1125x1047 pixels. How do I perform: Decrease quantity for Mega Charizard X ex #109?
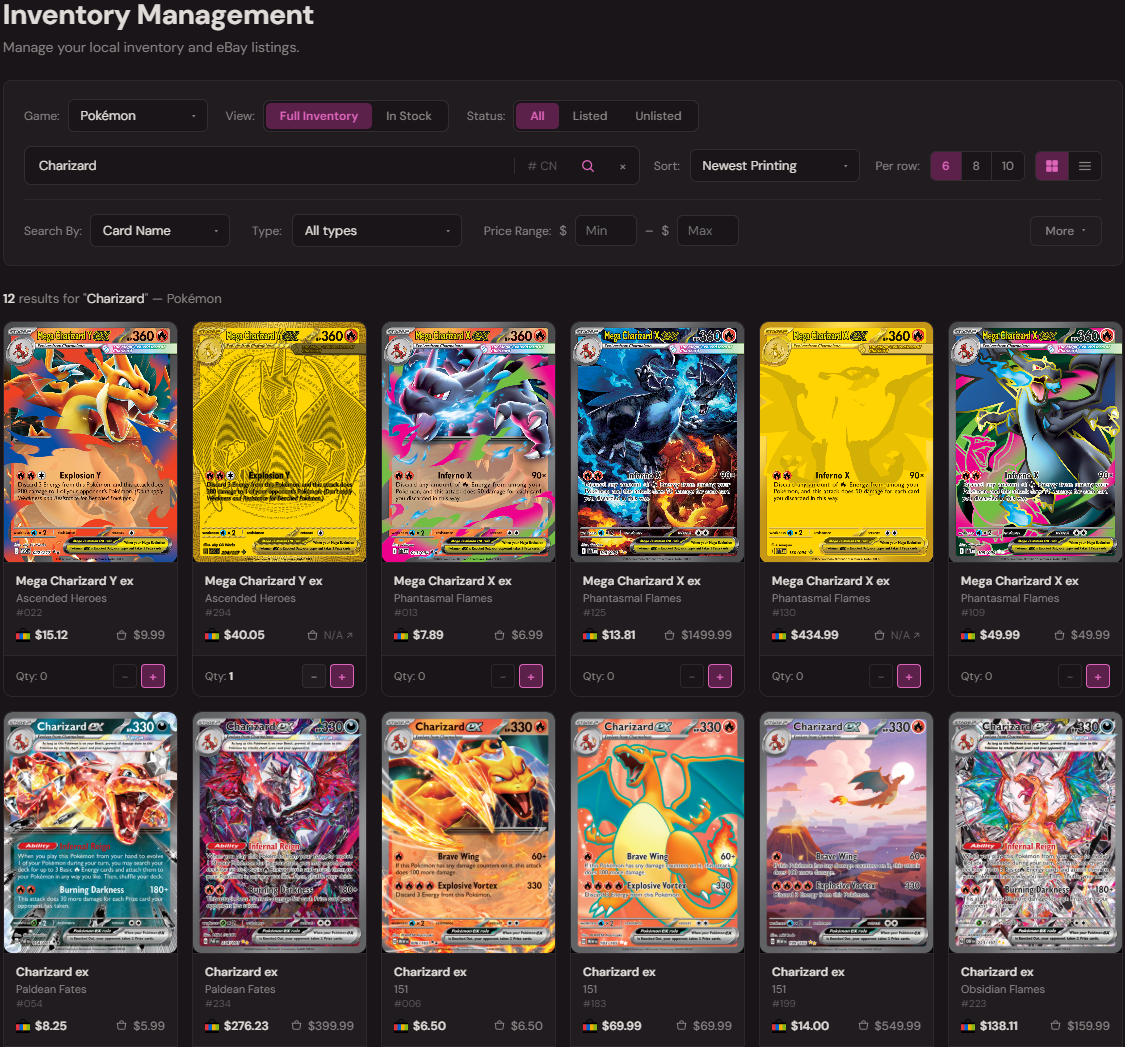click(1070, 676)
